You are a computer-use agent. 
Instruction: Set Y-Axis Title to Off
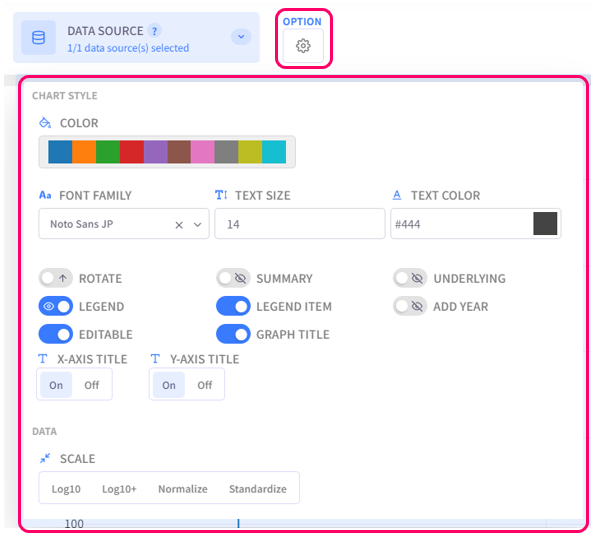click(205, 385)
